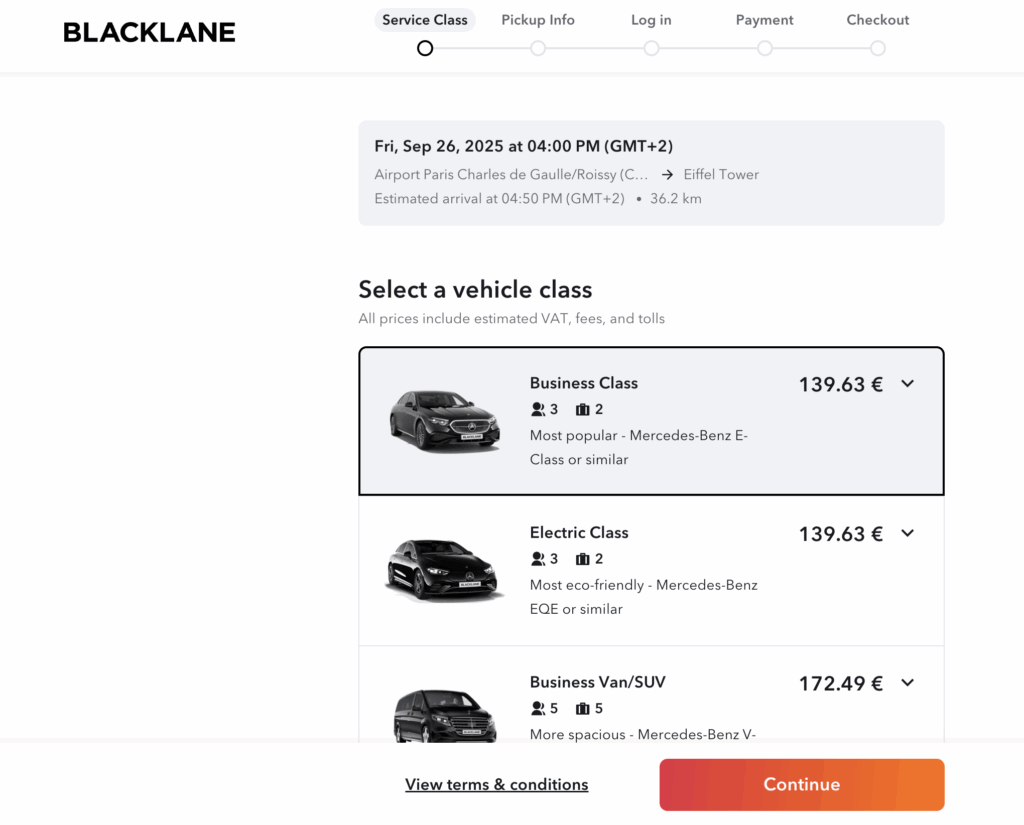Click luggage icon in Electric Class card

click(583, 559)
